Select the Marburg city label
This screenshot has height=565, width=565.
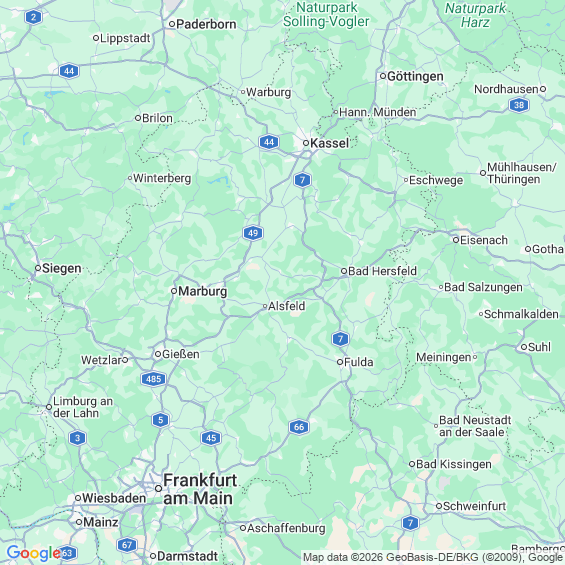(x=203, y=291)
